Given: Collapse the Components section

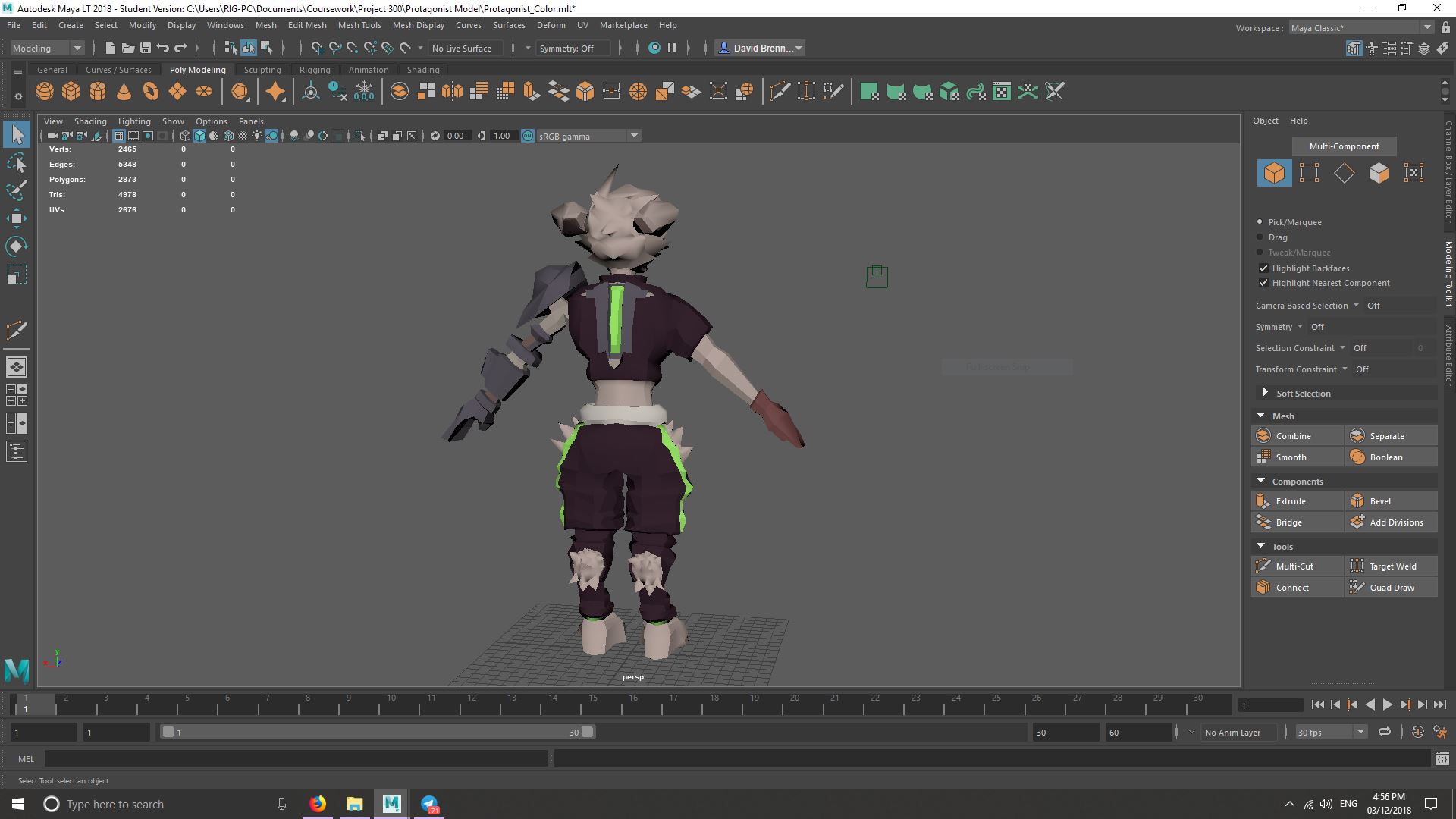Looking at the screenshot, I should click(1261, 481).
